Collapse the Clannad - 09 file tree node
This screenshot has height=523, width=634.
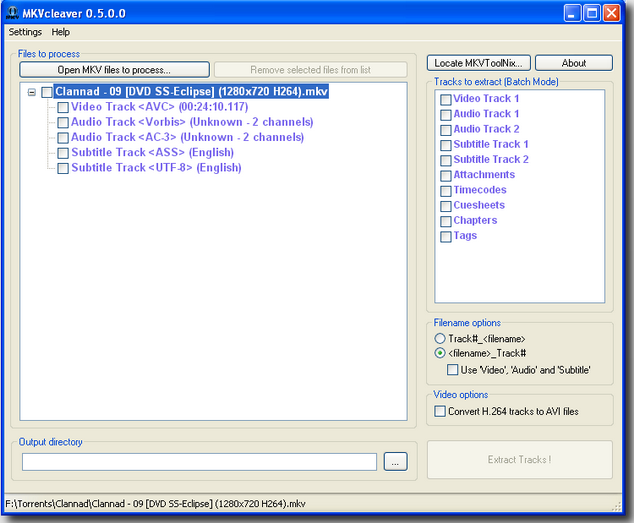pyautogui.click(x=32, y=92)
